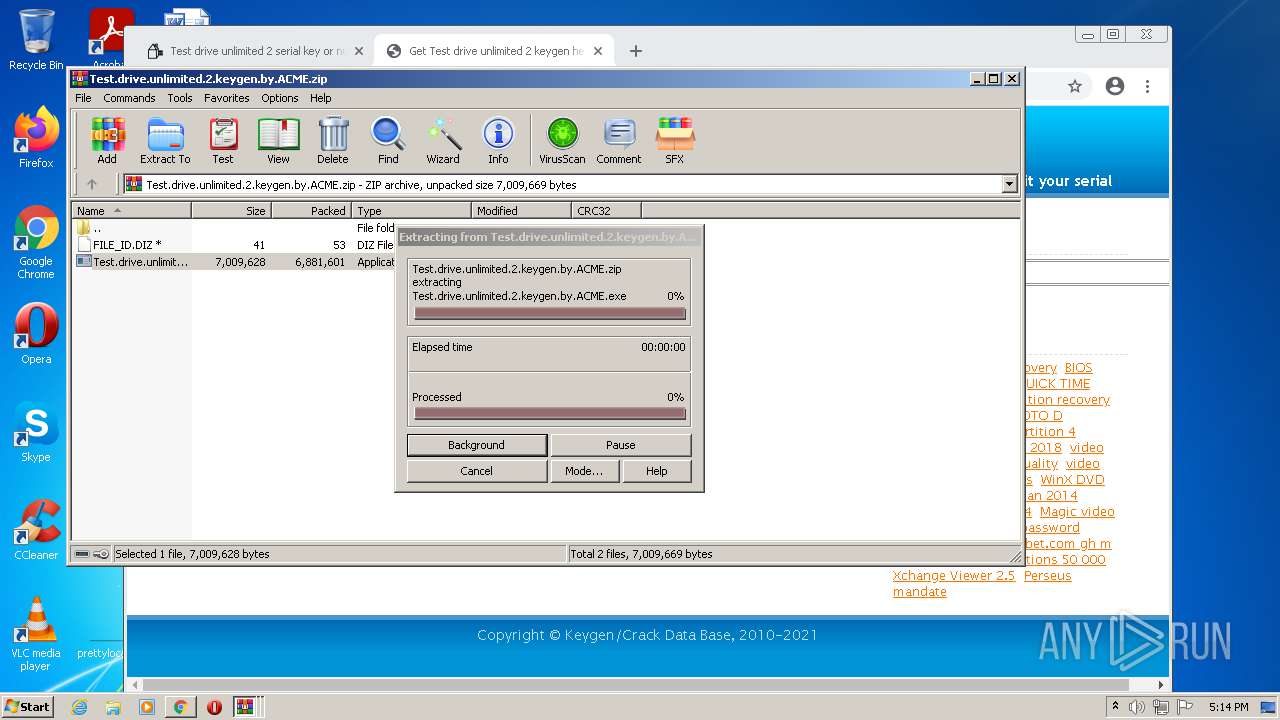Image resolution: width=1280 pixels, height=720 pixels.
Task: Open the VLC media player shortcut
Action: click(36, 634)
